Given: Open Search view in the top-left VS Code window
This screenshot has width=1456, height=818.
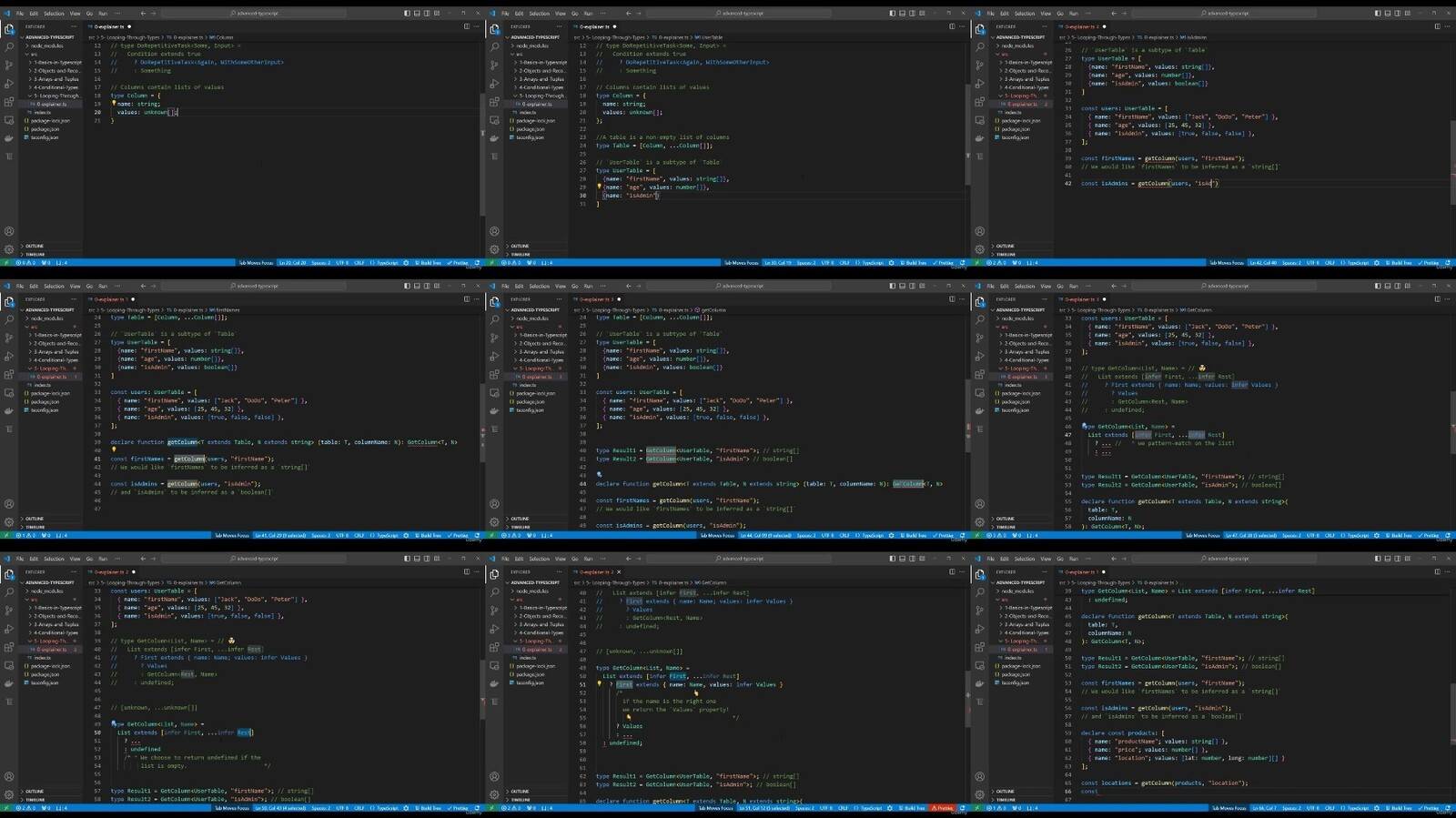Looking at the screenshot, I should pyautogui.click(x=9, y=46).
